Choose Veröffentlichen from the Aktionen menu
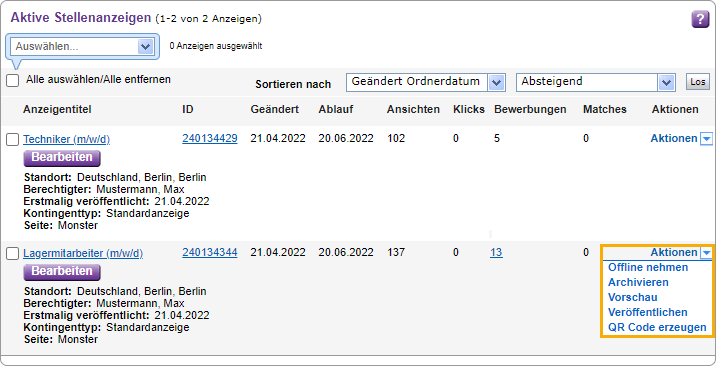Viewport: 716px width, 366px height. 648,313
